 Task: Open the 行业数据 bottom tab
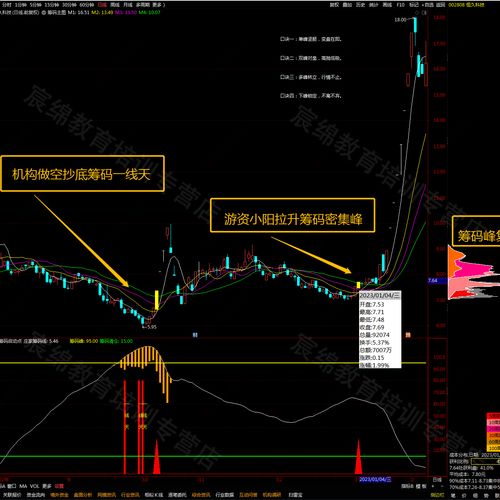(225, 495)
